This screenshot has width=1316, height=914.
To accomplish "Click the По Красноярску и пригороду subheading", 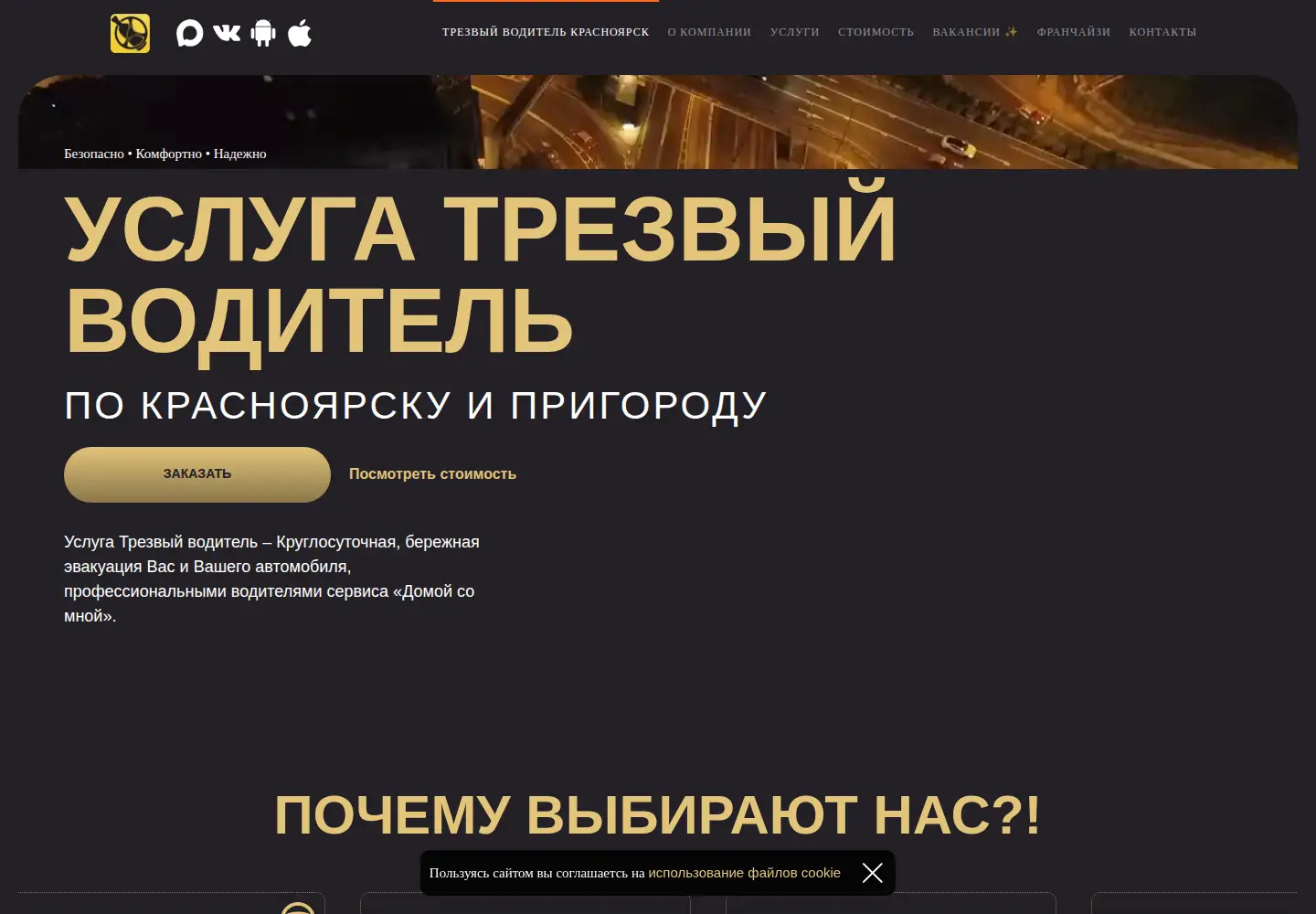I will point(416,406).
